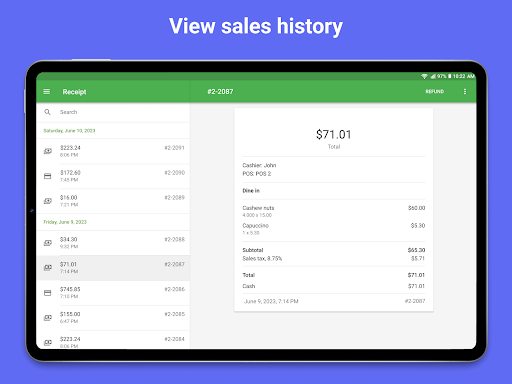Viewport: 512px width, 384px height.
Task: Click receipt number #2-2090
Action: point(174,173)
